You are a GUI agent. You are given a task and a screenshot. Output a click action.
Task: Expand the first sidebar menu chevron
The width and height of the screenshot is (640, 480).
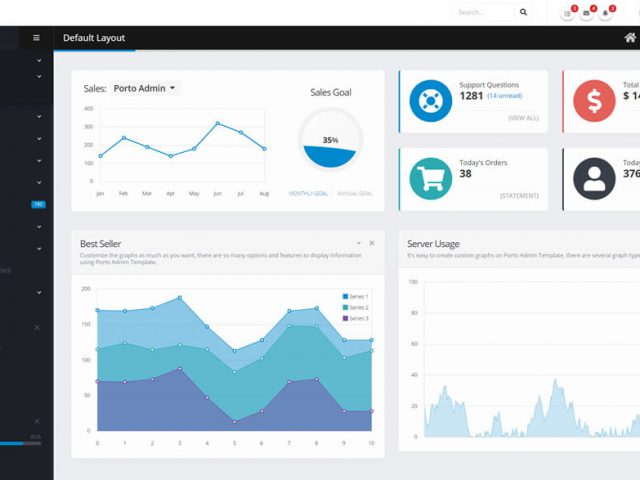coord(39,61)
